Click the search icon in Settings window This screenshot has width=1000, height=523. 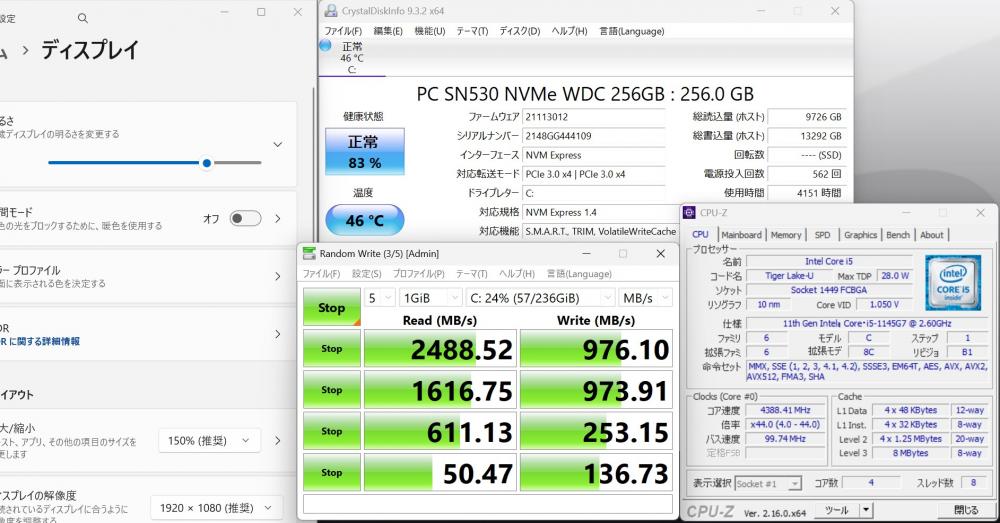tap(83, 18)
